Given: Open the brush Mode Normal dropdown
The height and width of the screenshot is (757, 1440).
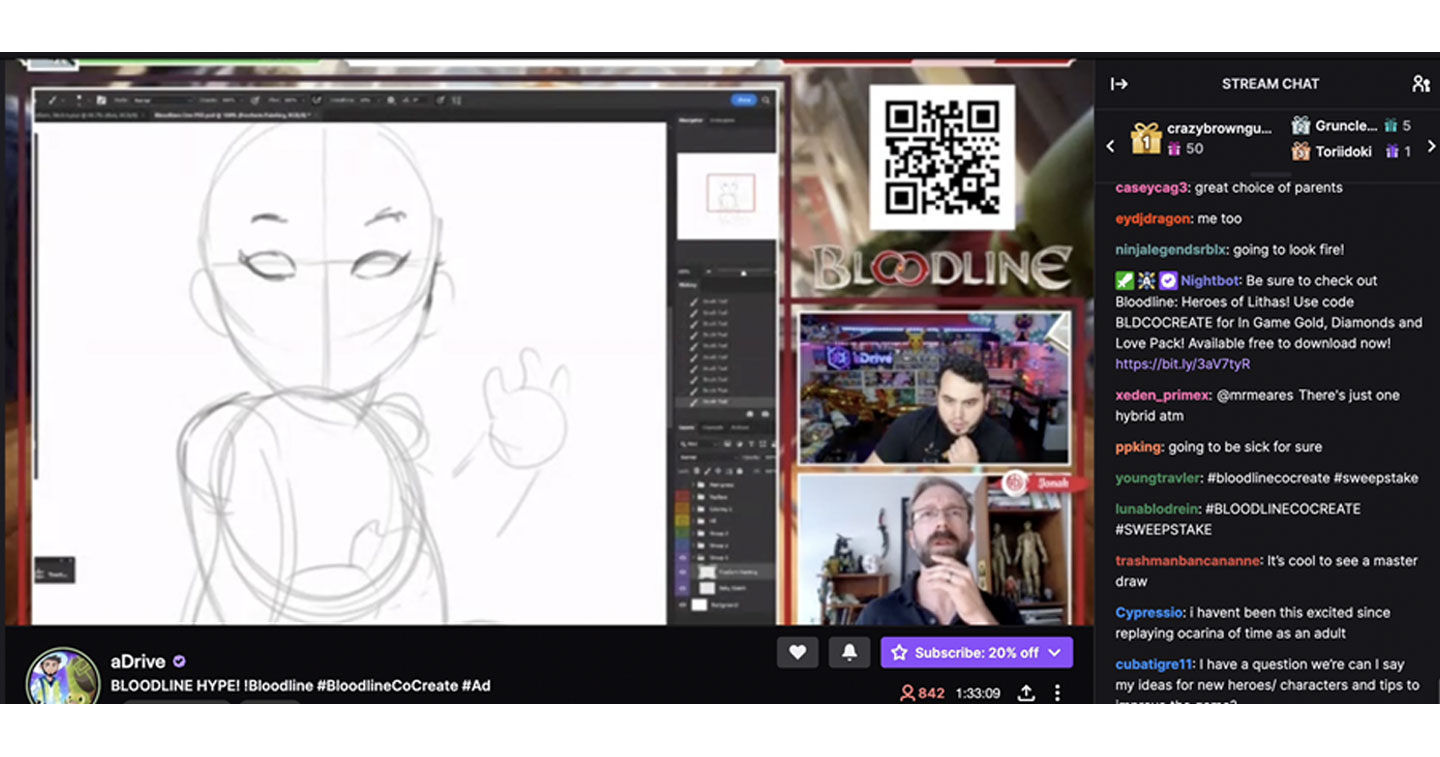Looking at the screenshot, I should click(x=162, y=100).
